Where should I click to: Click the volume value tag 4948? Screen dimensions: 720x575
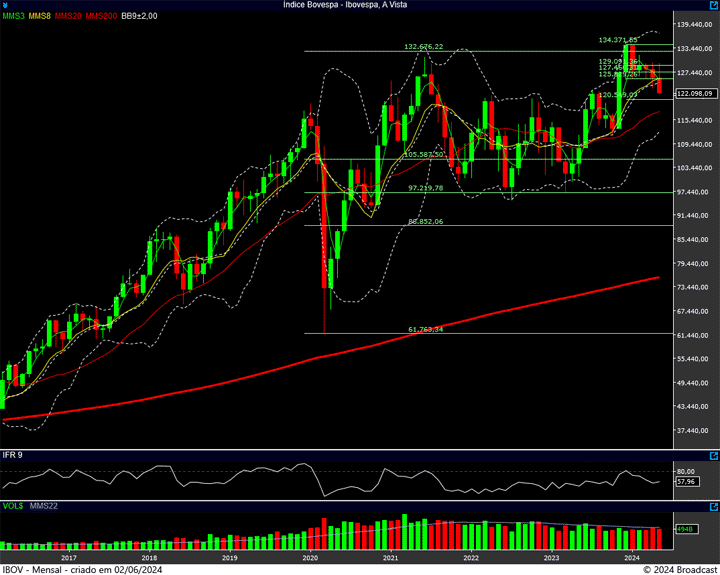point(684,529)
